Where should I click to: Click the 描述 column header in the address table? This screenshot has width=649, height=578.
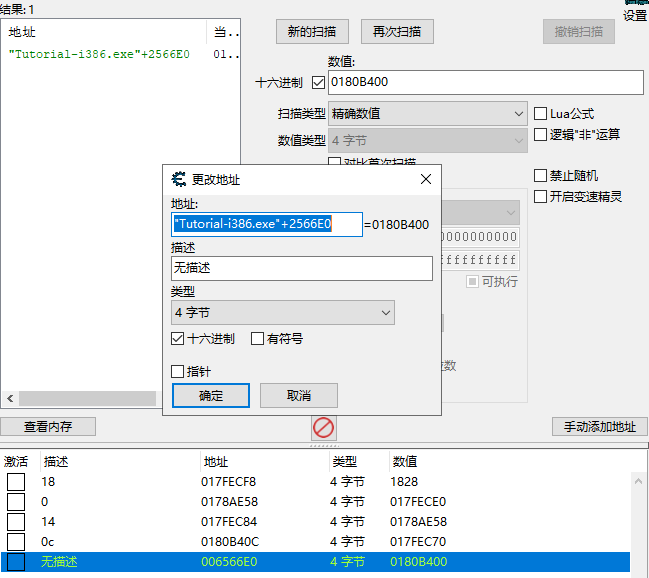pos(56,461)
